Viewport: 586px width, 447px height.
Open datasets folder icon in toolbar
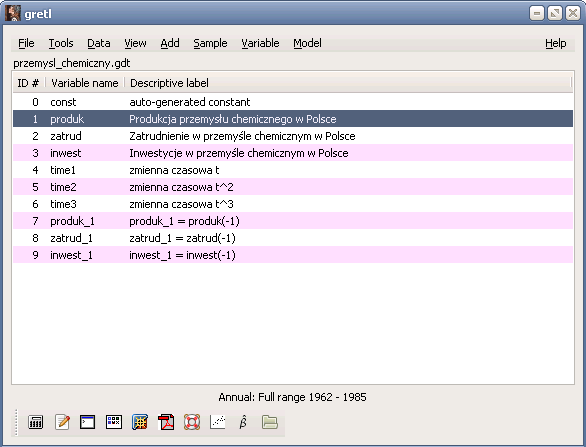click(269, 422)
